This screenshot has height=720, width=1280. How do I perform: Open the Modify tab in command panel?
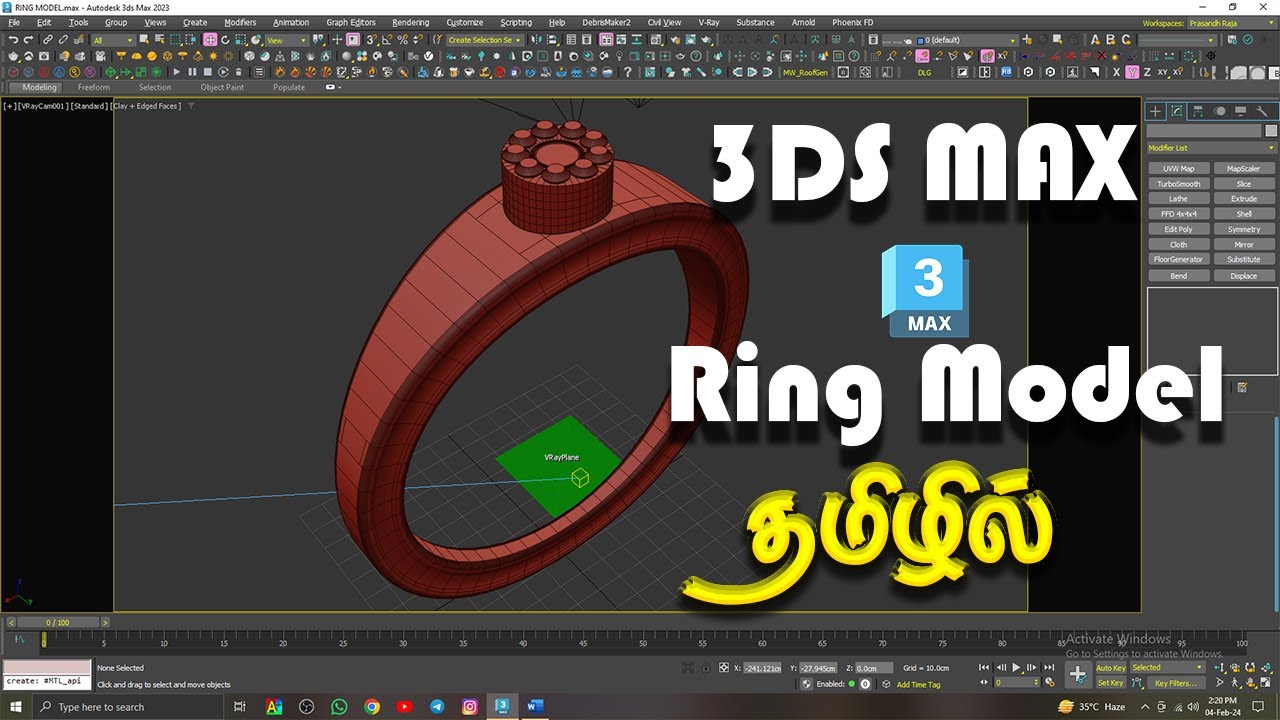click(1177, 111)
